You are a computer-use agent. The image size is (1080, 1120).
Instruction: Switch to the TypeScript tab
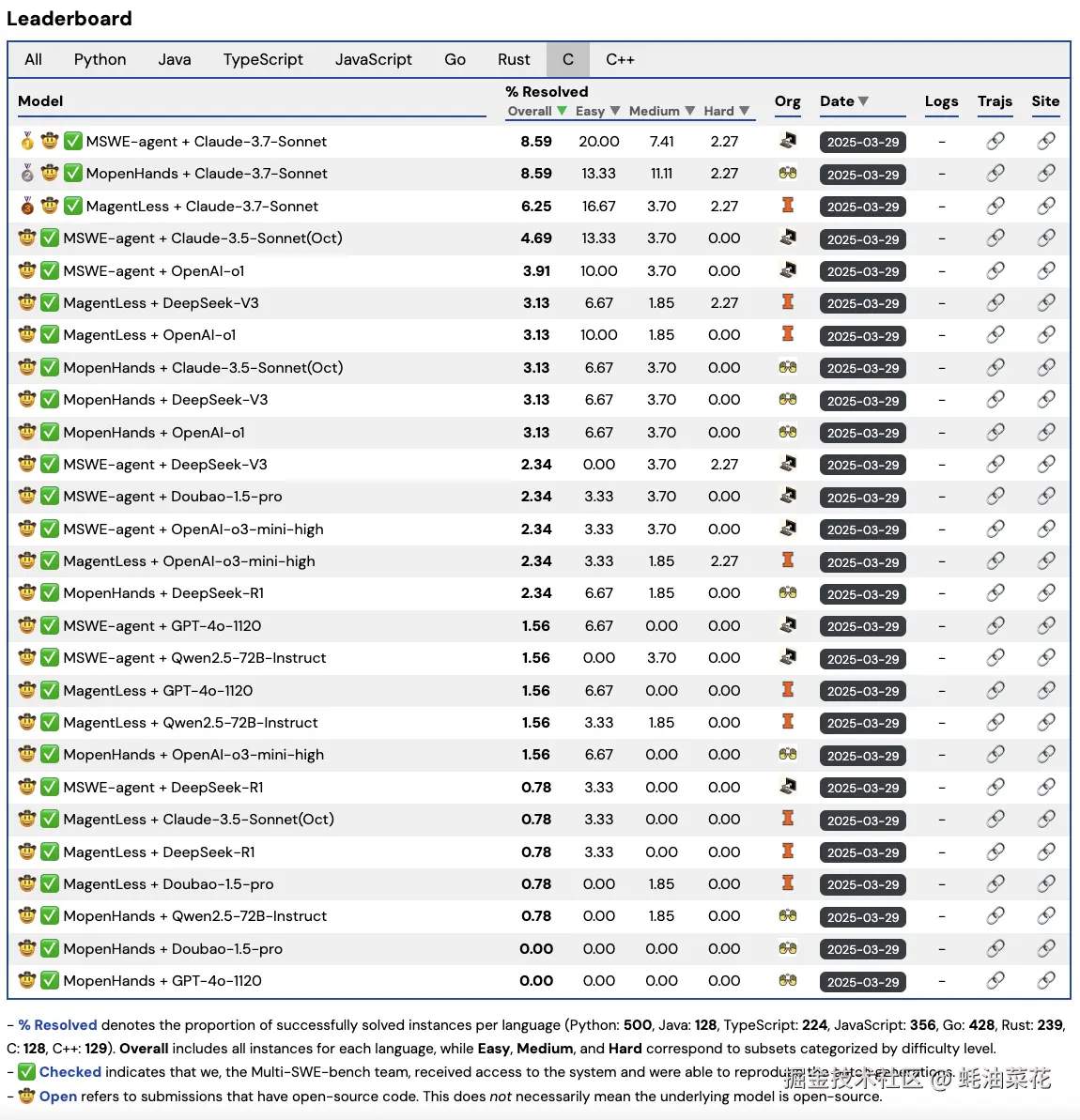[263, 59]
